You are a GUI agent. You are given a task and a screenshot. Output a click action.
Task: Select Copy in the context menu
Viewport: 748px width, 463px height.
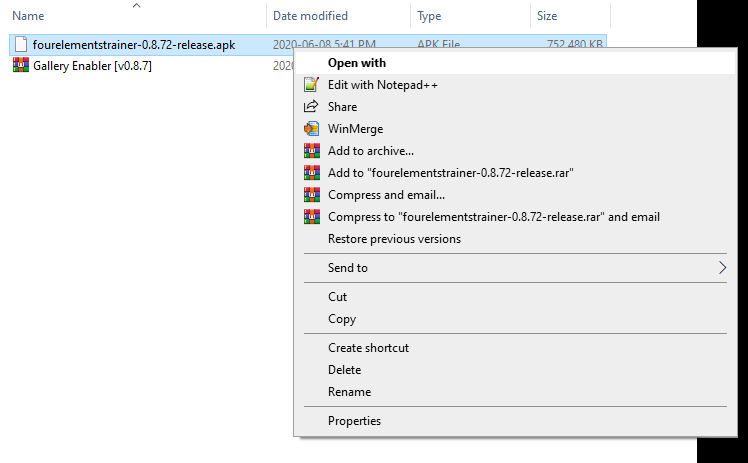point(342,319)
